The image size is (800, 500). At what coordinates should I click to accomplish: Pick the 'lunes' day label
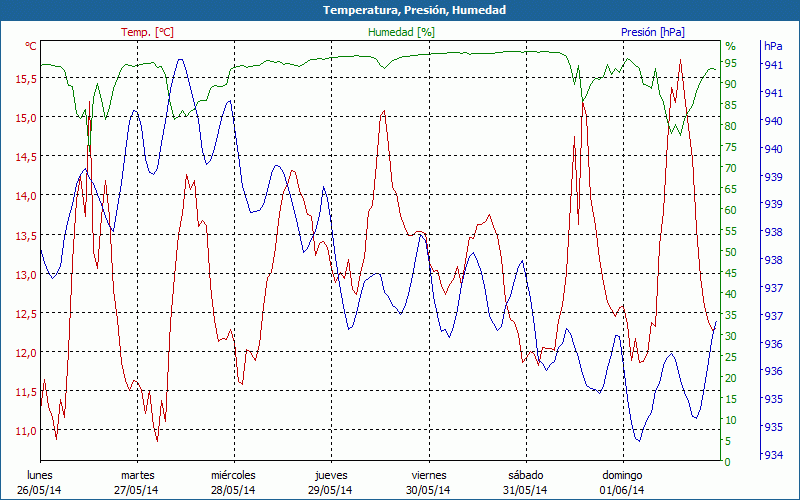pyautogui.click(x=39, y=475)
